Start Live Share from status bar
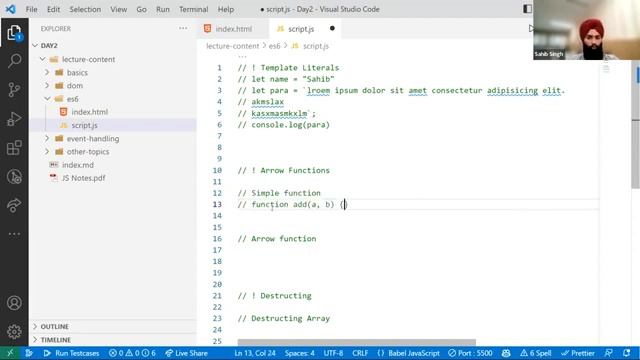The width and height of the screenshot is (640, 360). [x=186, y=353]
